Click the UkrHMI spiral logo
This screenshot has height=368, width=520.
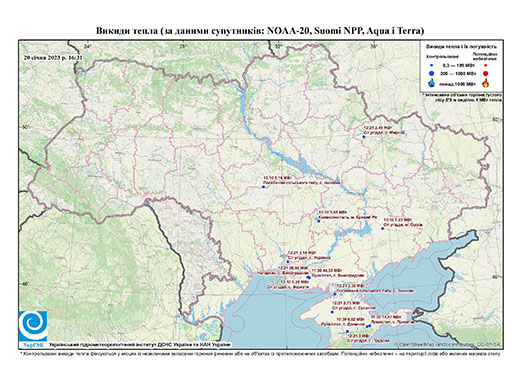coord(33,326)
